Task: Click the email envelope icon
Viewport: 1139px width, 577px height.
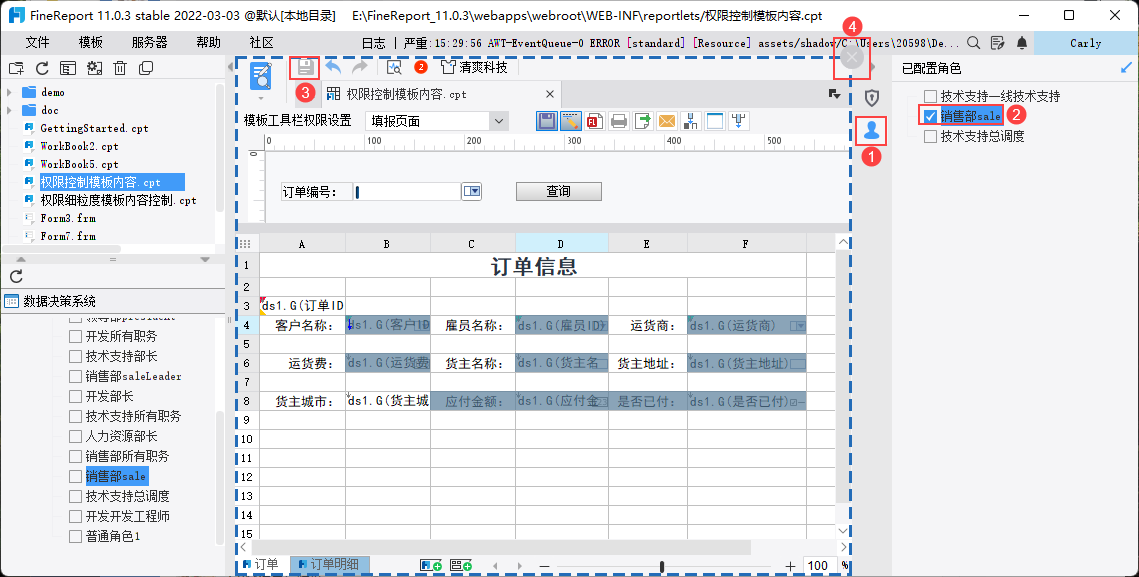Action: [667, 121]
